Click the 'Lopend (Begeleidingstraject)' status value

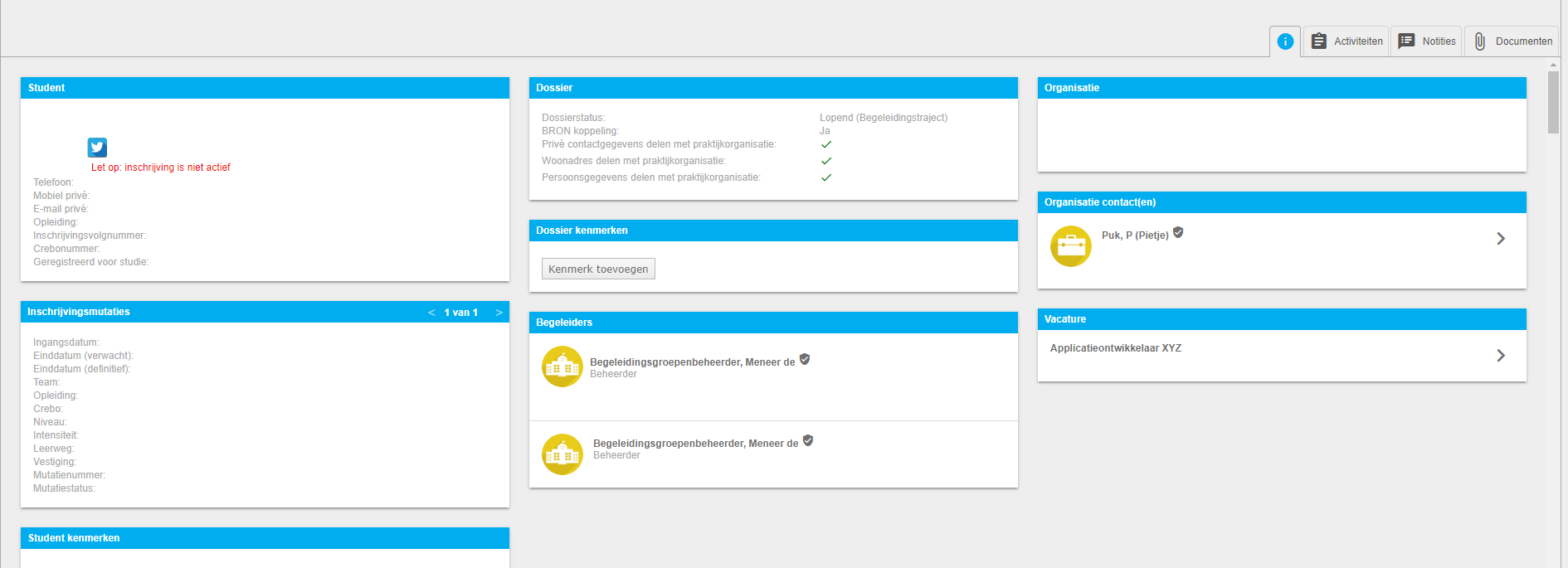click(884, 118)
